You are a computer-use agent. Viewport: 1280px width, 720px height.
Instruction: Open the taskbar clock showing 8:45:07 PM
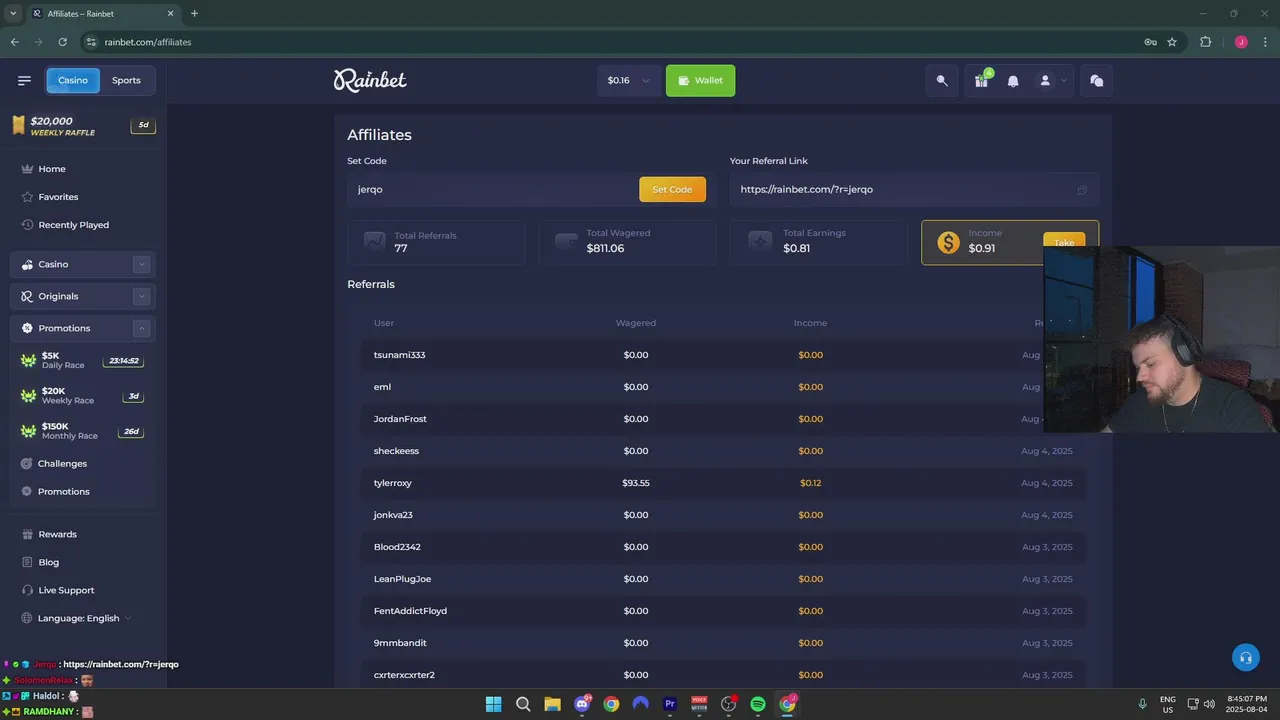1247,704
